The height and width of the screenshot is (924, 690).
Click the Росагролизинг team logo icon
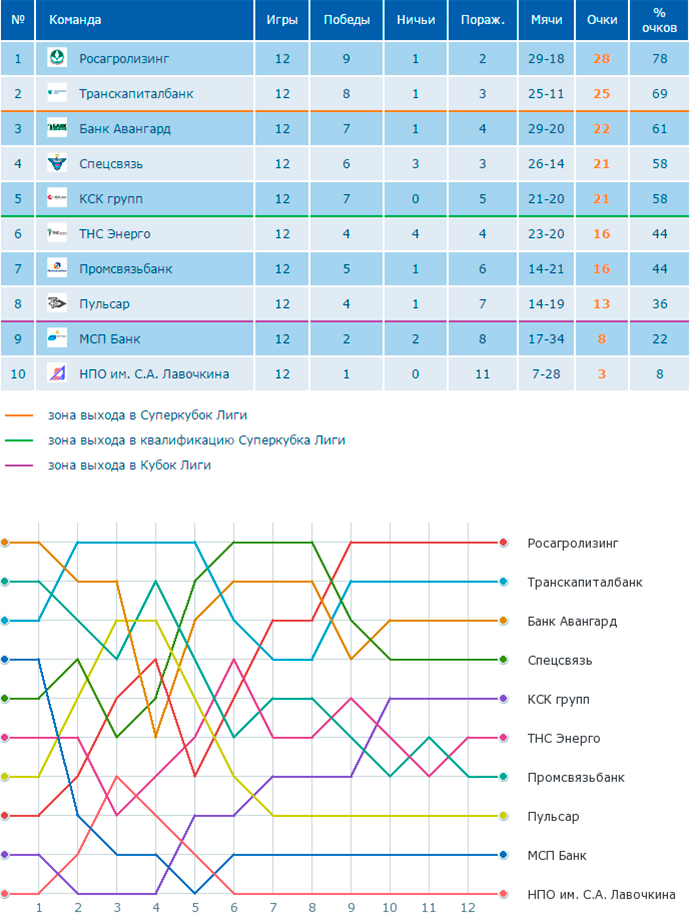(57, 58)
